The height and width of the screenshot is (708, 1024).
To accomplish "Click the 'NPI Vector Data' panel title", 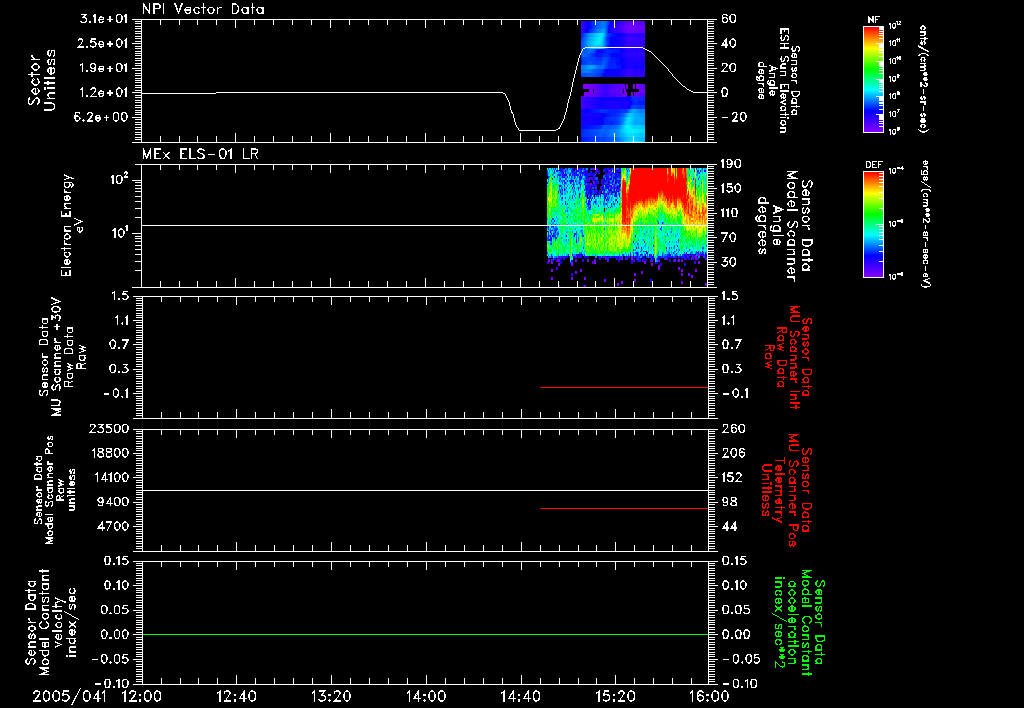I will (x=203, y=9).
